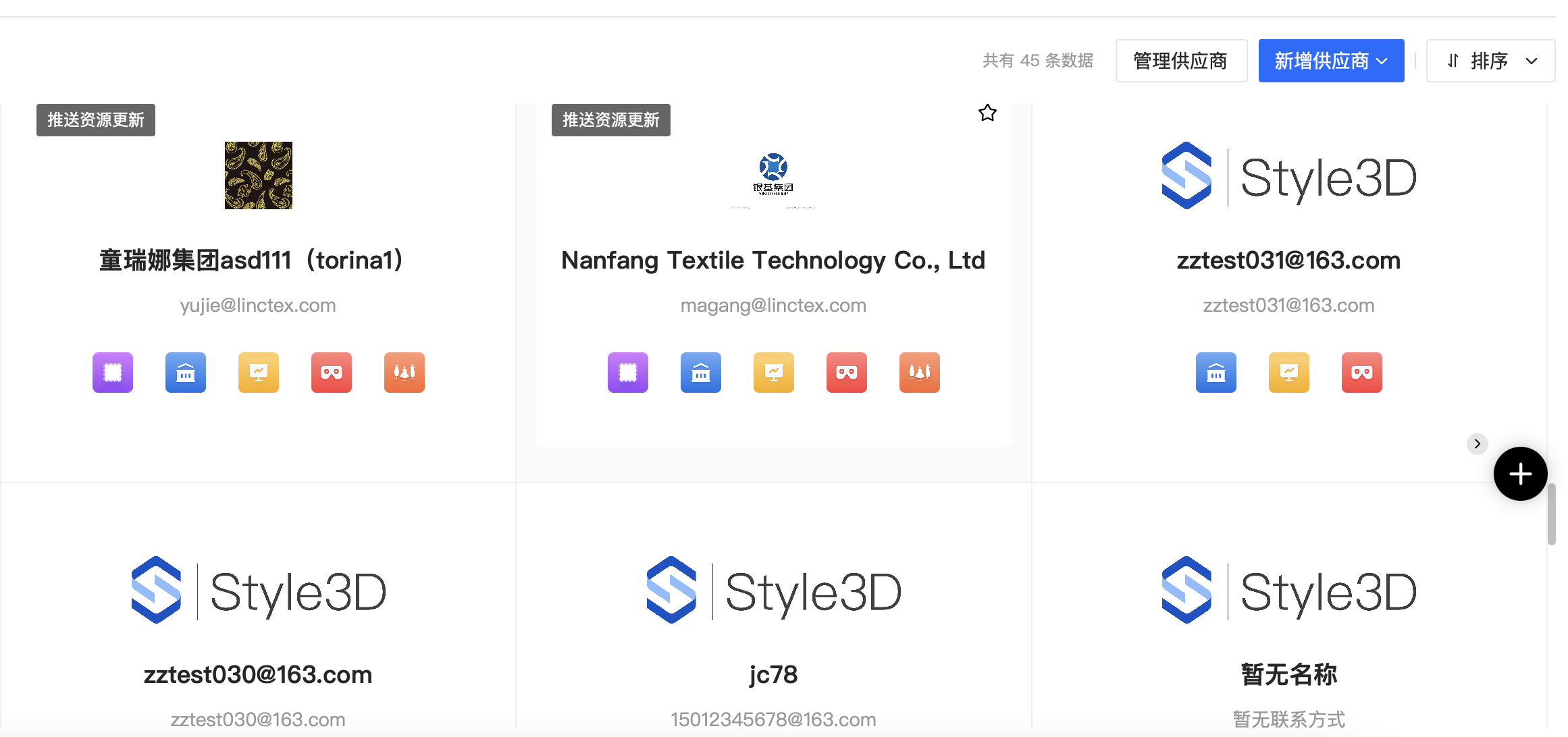Click red VR goggles icon on zztest031@163.com card
Image resolution: width=1568 pixels, height=737 pixels.
pos(1362,372)
